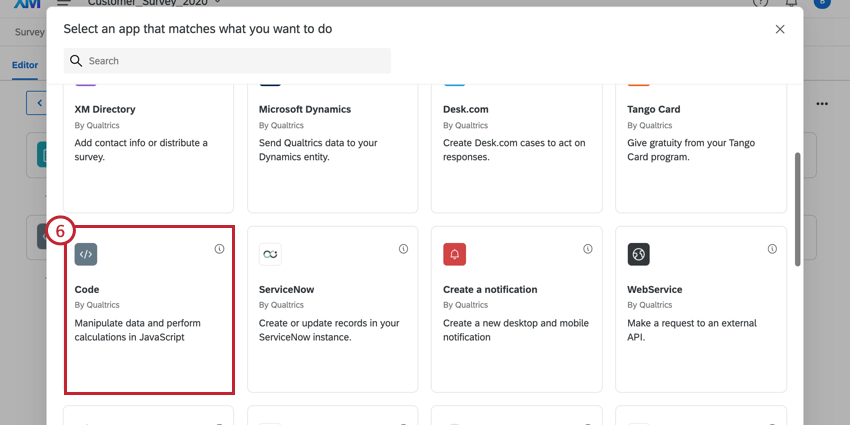Close the app selection dialog

[x=780, y=30]
